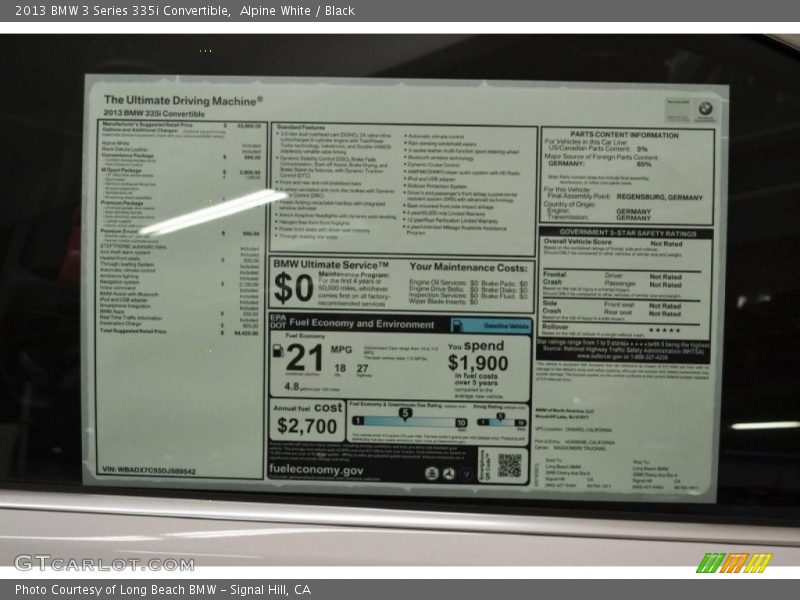Click 'Your Maintenance Costs:' heading

(468, 267)
